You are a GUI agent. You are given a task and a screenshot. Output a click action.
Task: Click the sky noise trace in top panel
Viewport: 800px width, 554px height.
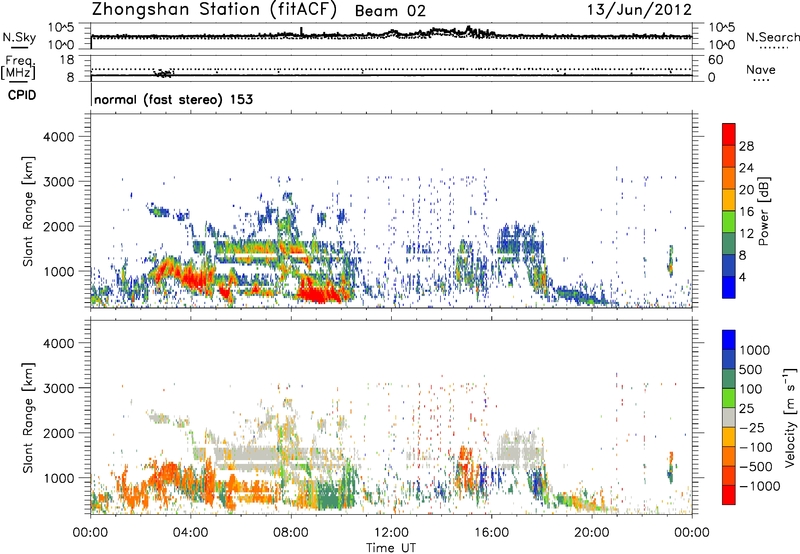point(391,36)
